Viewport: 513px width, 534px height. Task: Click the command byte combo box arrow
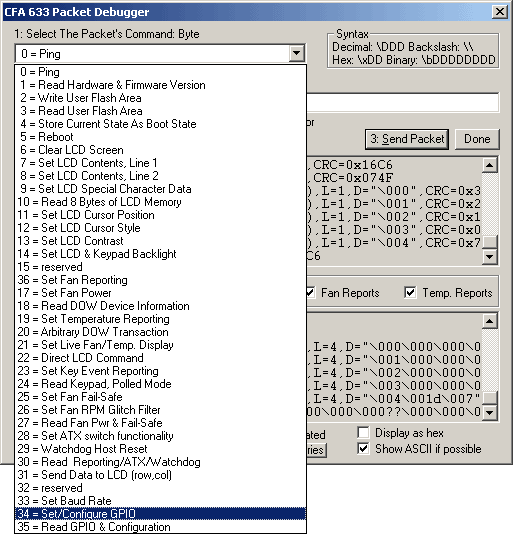[x=296, y=53]
